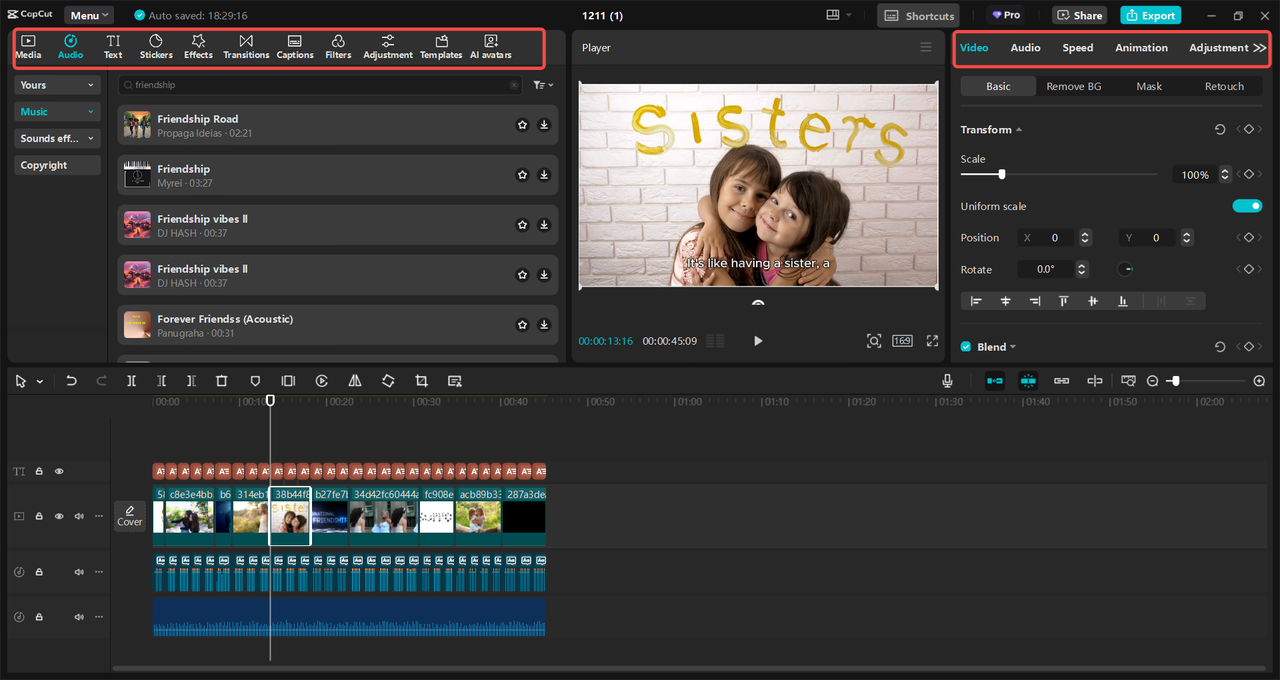
Task: Click the Reverse playback icon
Action: (x=322, y=381)
